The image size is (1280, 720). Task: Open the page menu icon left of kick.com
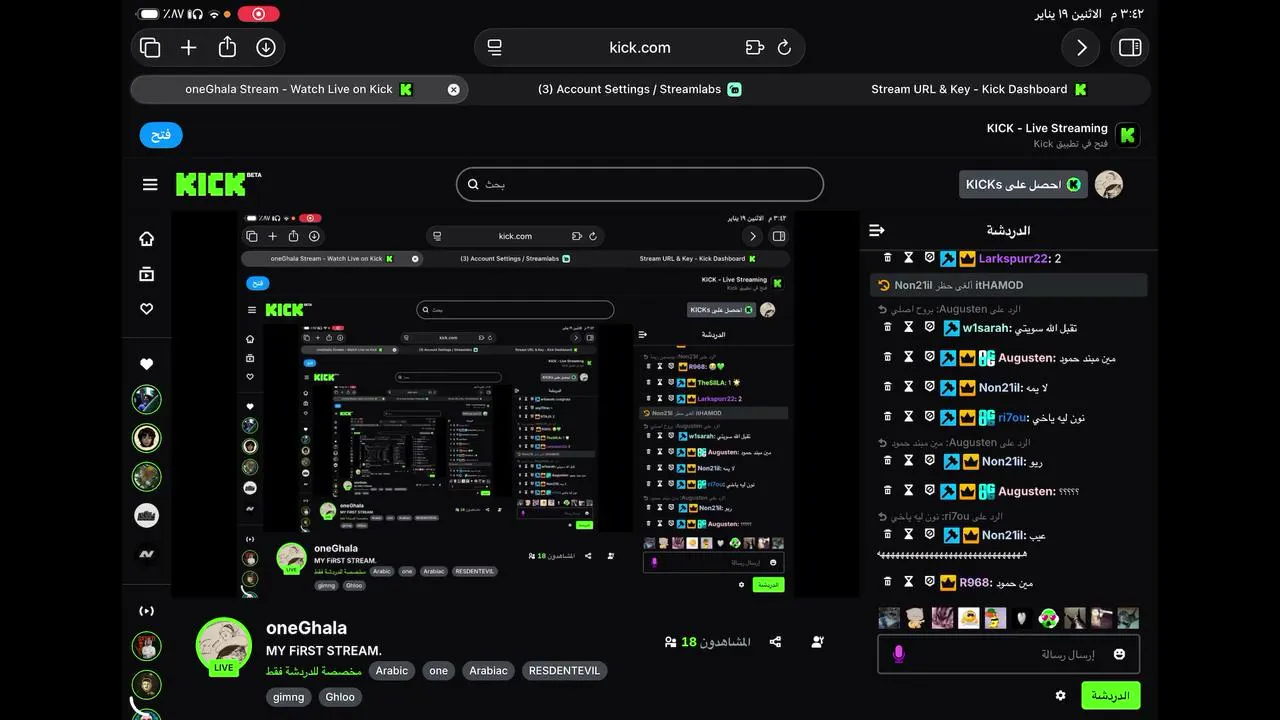(494, 47)
